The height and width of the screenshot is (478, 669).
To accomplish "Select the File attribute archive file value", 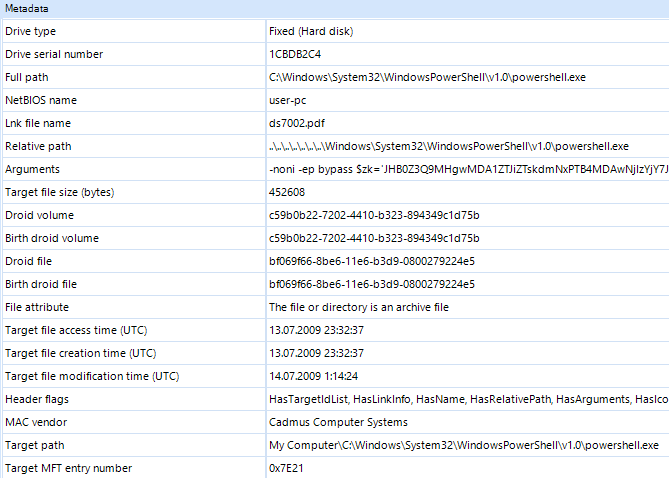I will click(x=359, y=307).
